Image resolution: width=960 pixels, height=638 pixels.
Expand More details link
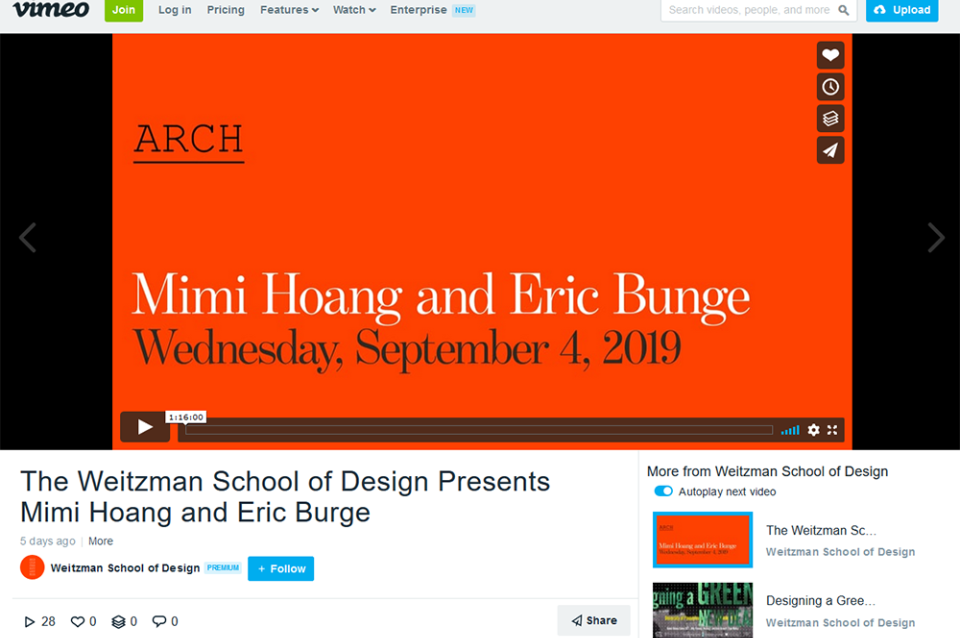click(100, 541)
